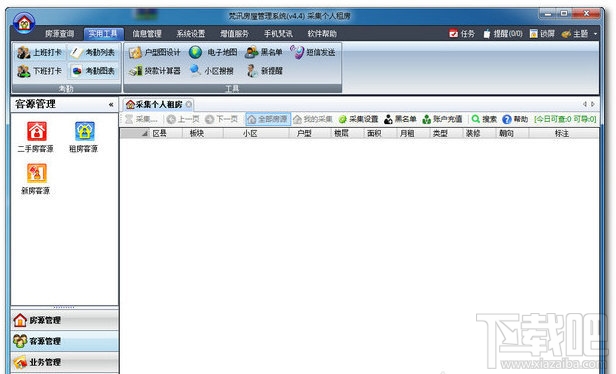Click tab scroll left arrow
This screenshot has height=374, width=616.
point(585,104)
